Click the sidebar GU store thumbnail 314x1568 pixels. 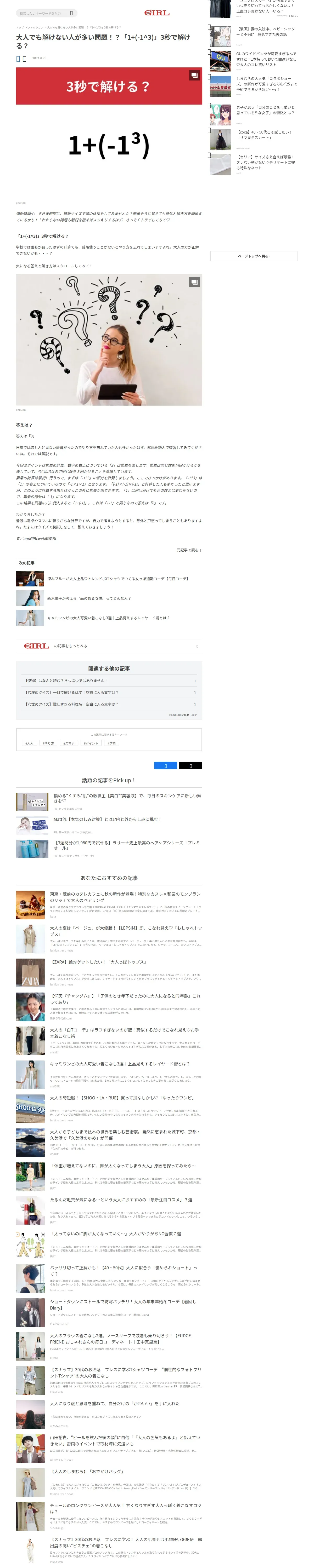(220, 61)
